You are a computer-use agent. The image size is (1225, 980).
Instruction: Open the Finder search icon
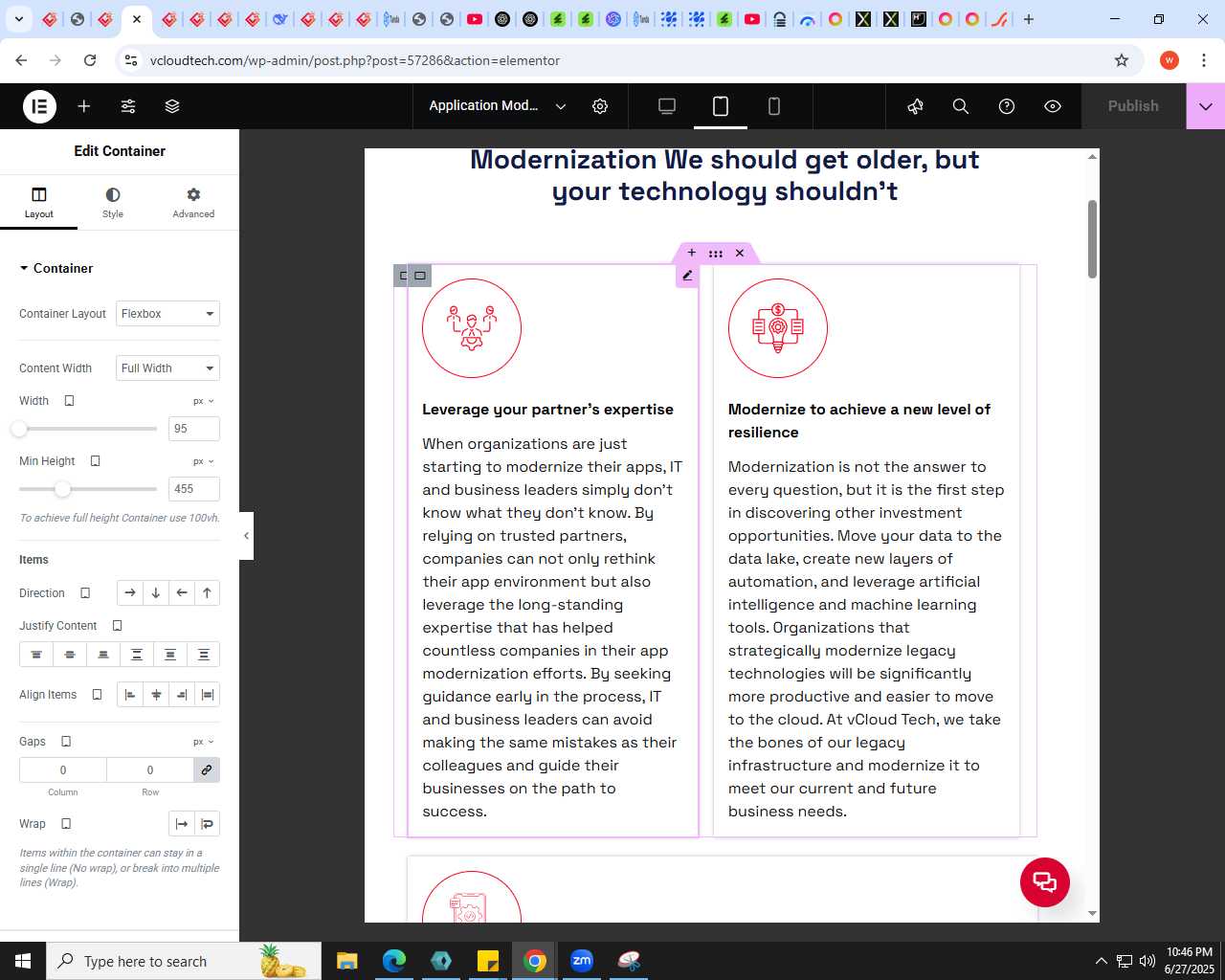click(961, 106)
